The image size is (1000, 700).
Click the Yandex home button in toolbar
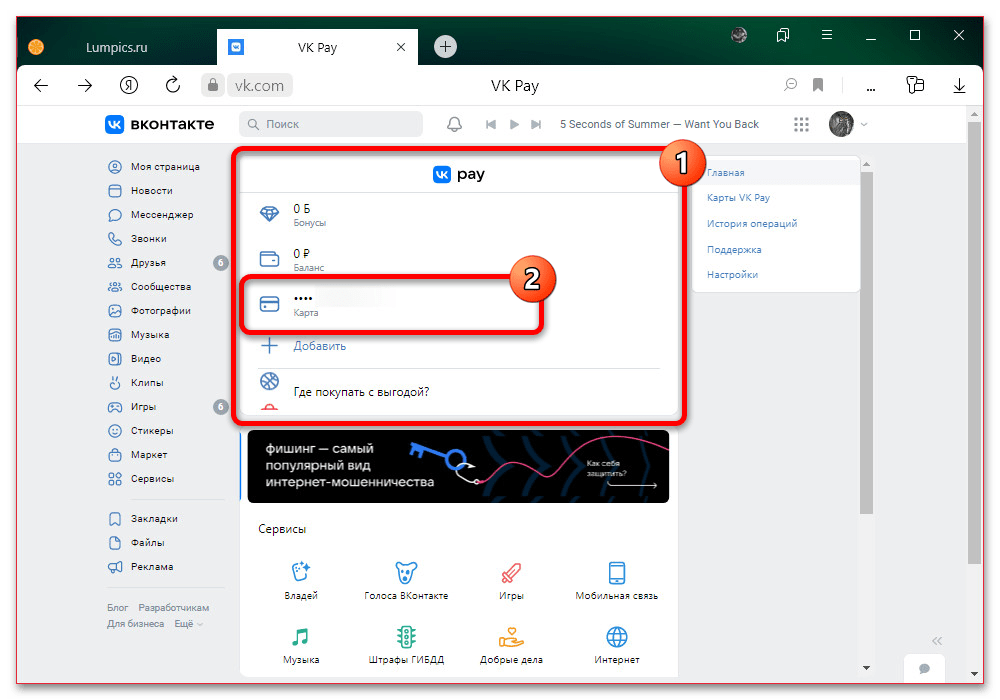pos(129,85)
